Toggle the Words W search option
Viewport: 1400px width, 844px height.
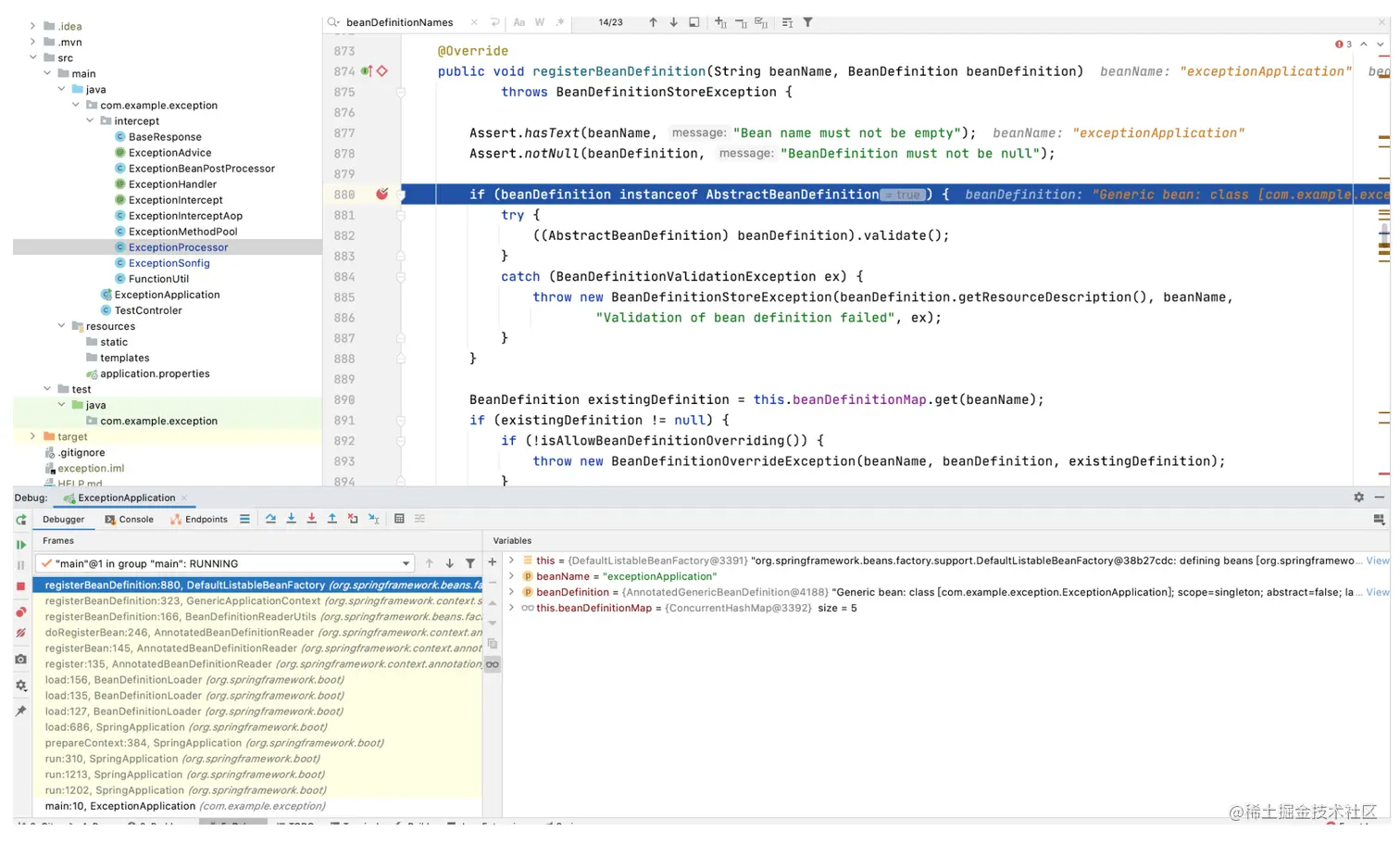point(540,22)
